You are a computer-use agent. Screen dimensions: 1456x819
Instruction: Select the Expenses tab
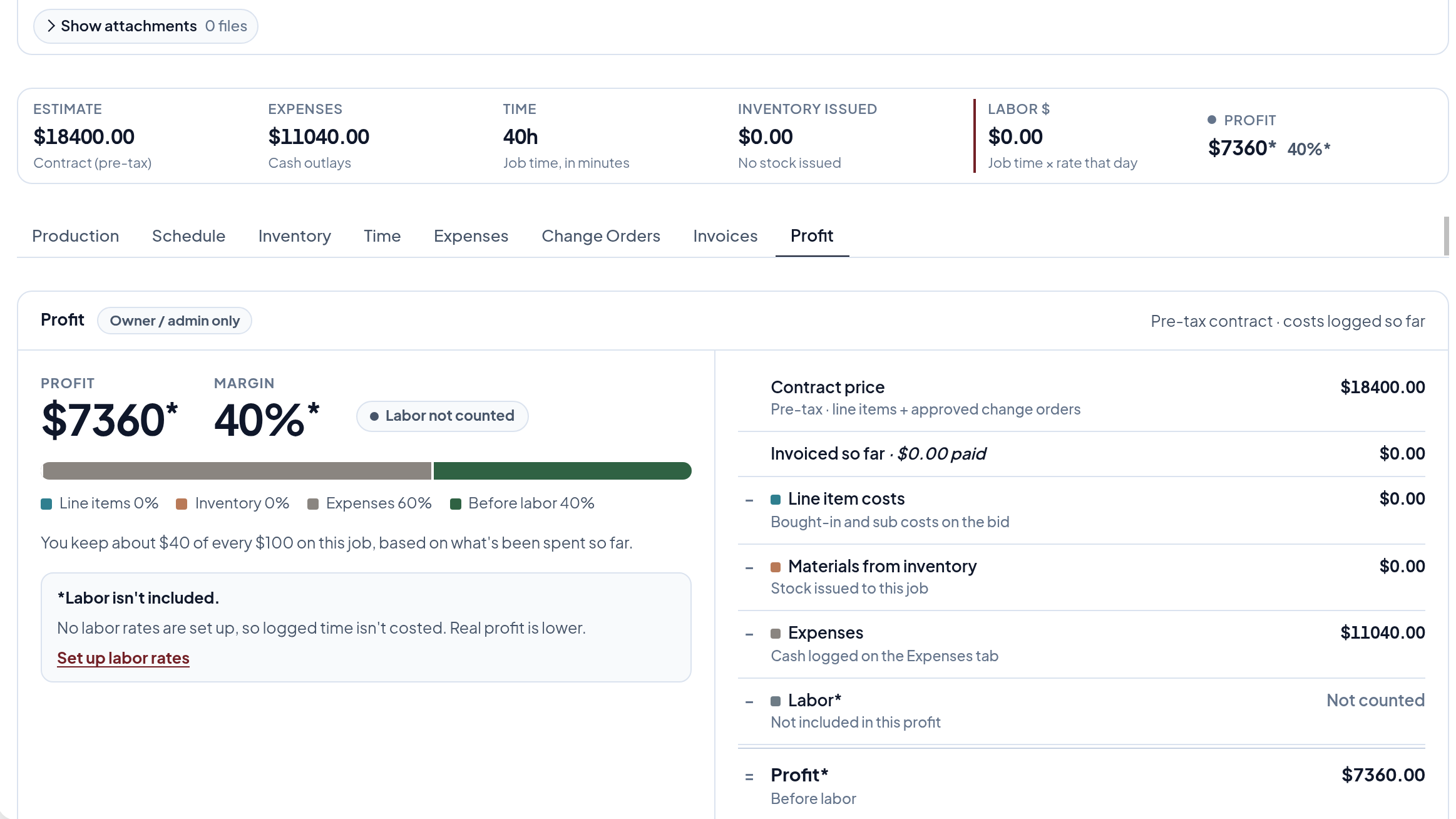point(471,236)
